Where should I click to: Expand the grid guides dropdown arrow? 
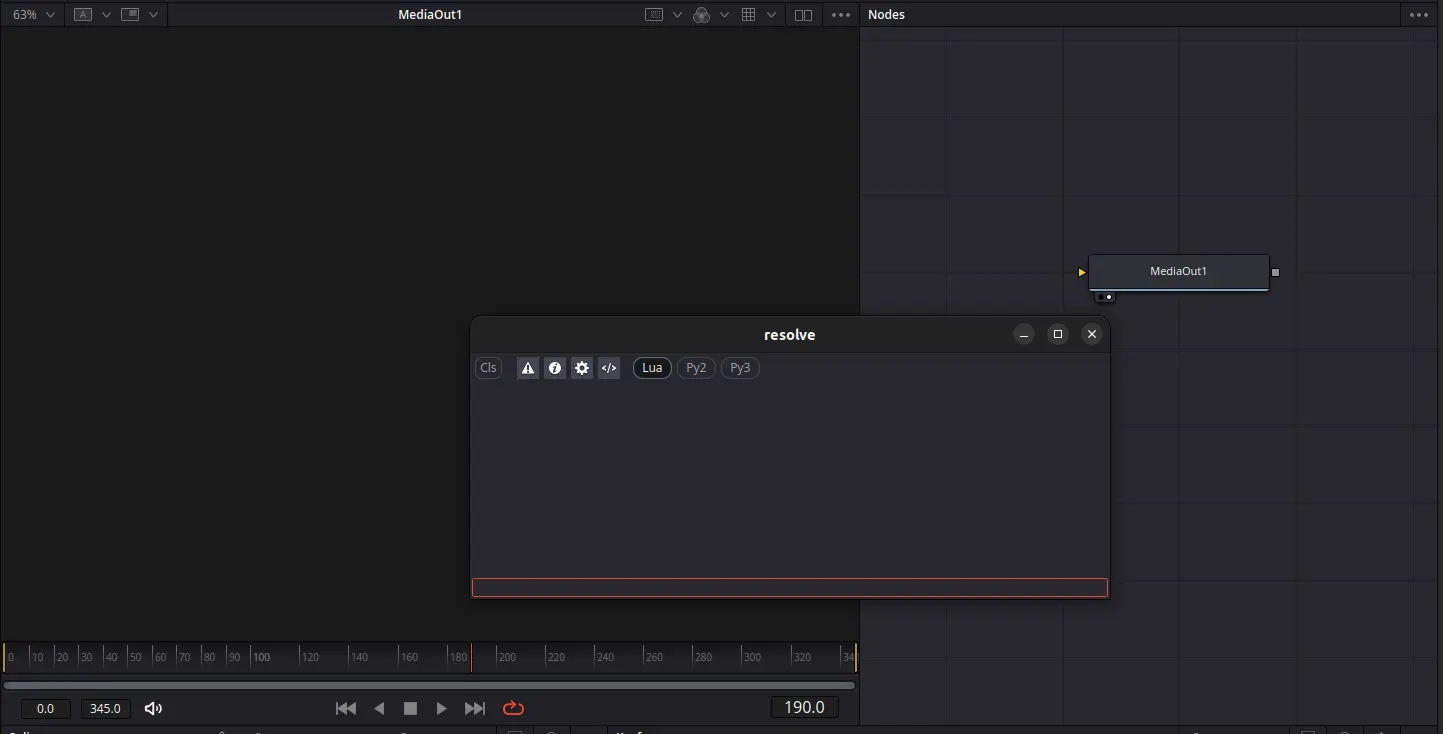[771, 15]
